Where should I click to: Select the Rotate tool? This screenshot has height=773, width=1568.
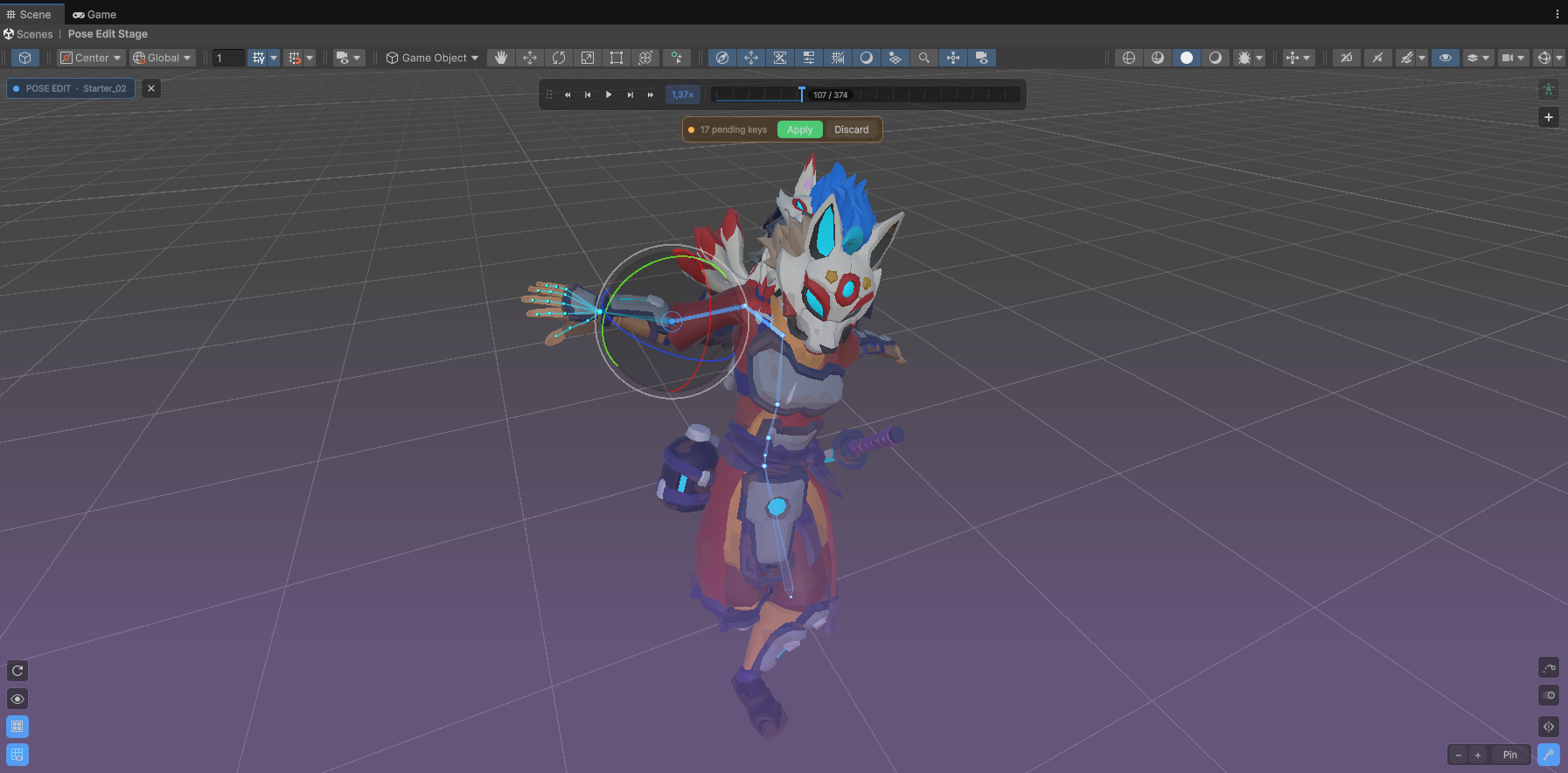[x=559, y=58]
